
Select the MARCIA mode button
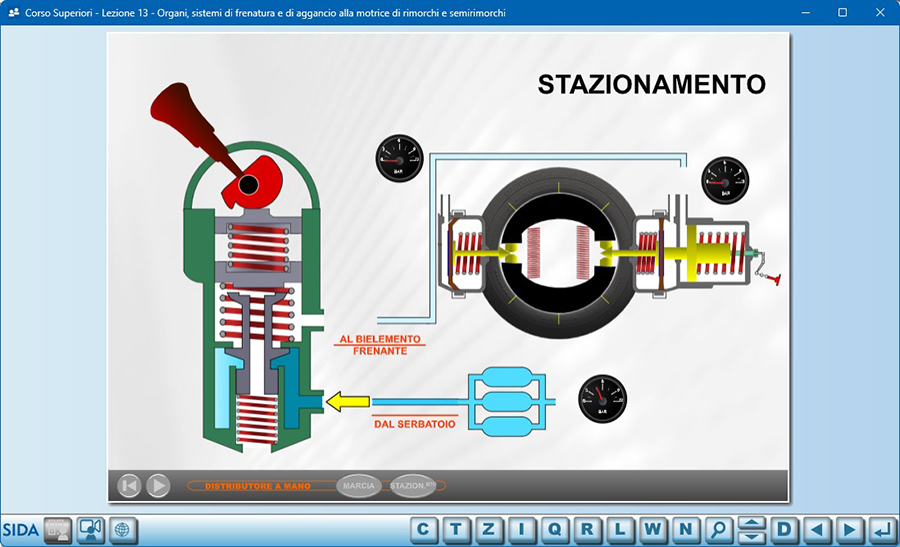(x=359, y=486)
